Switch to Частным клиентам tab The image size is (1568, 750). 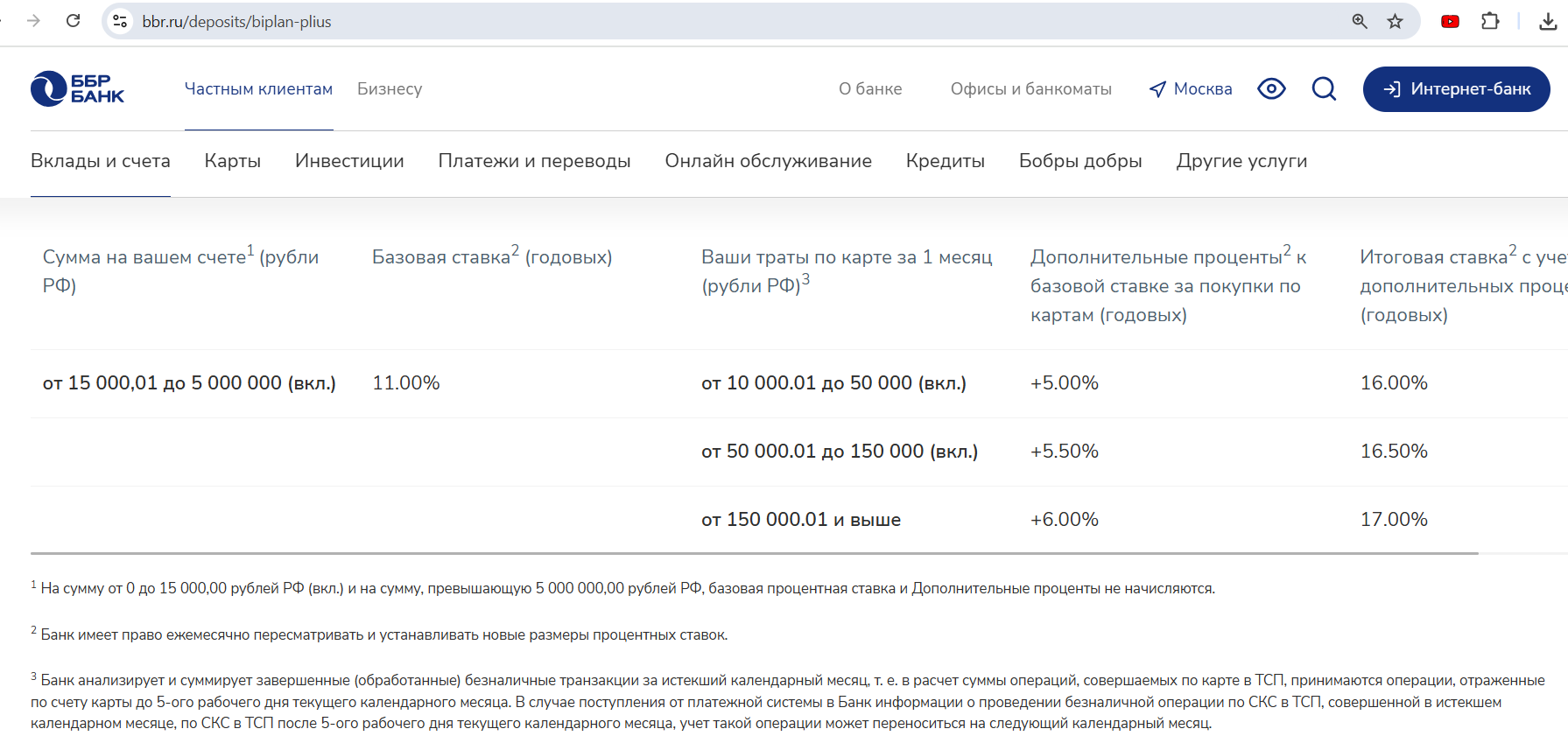point(258,88)
